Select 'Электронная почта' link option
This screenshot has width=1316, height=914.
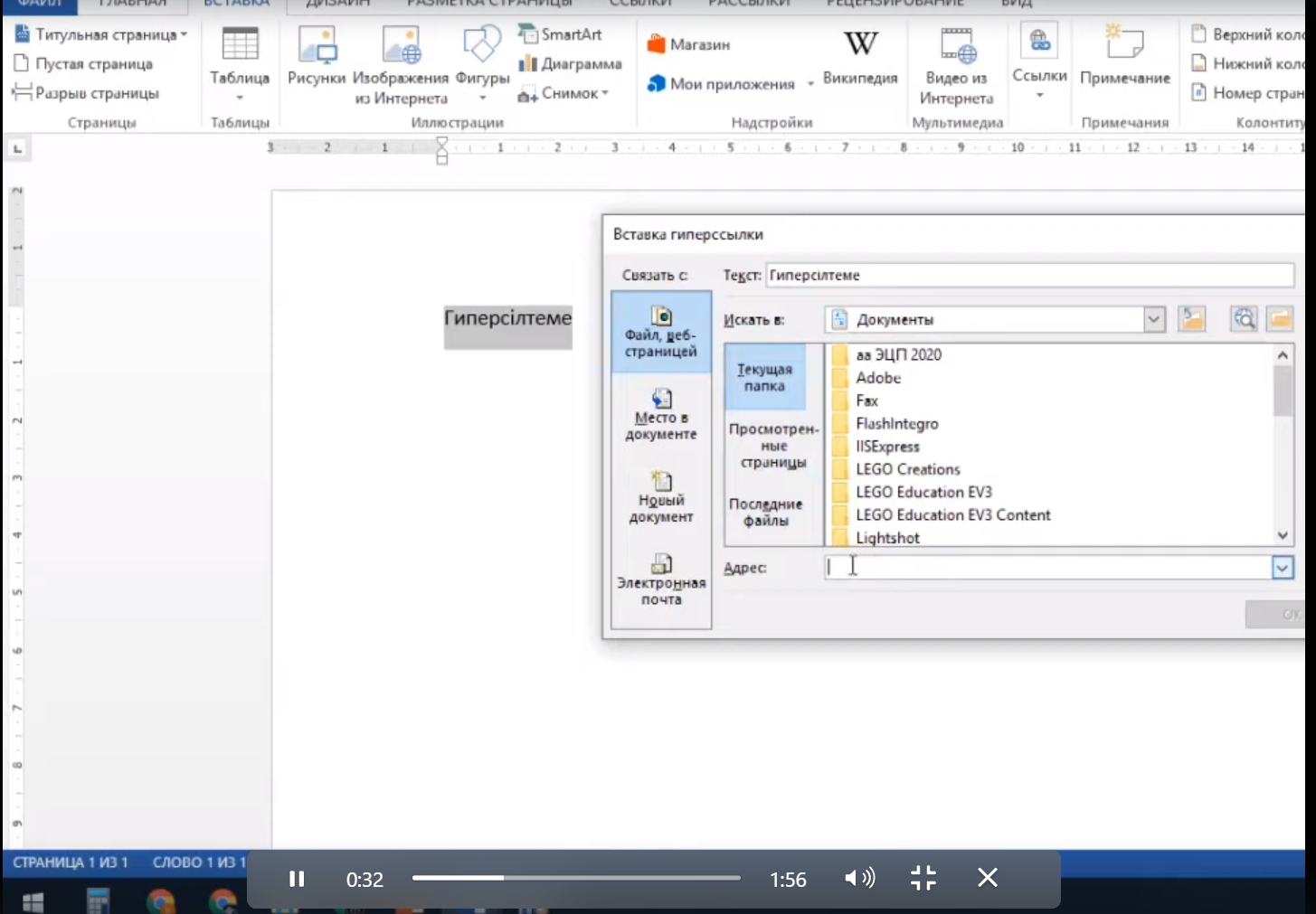pos(661,579)
